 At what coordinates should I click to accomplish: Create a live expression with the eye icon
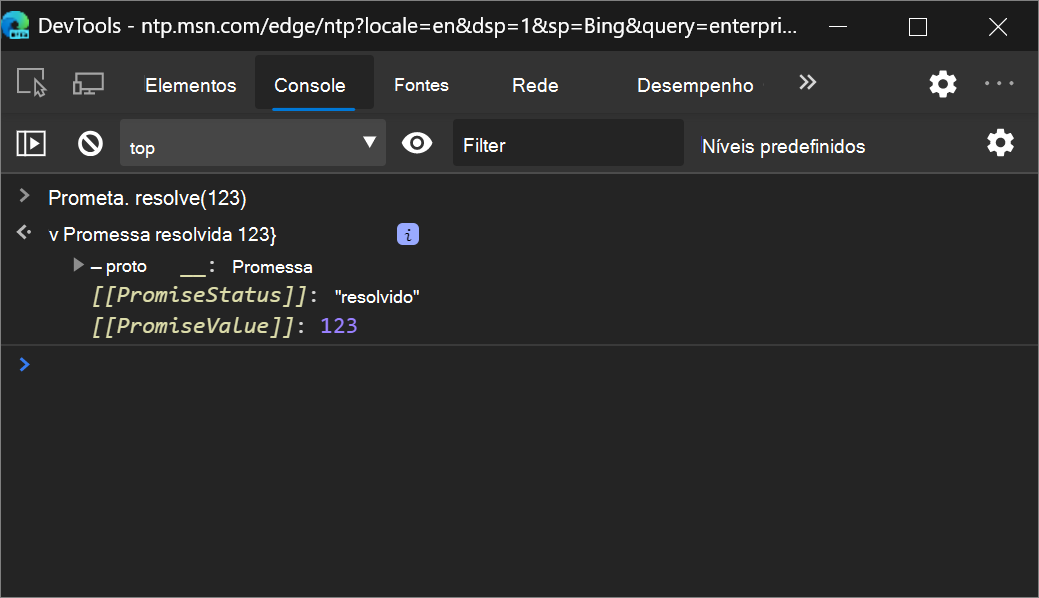(x=417, y=143)
